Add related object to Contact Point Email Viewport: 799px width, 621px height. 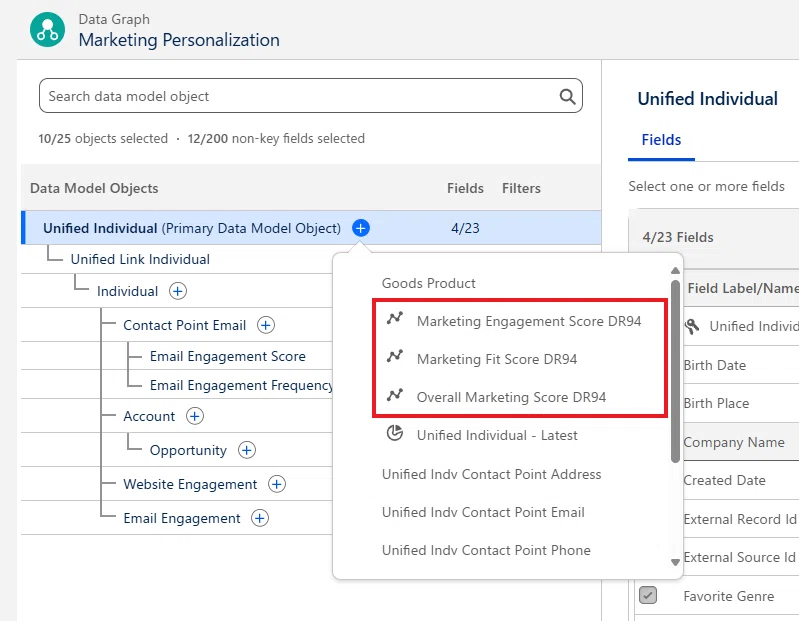pos(266,325)
